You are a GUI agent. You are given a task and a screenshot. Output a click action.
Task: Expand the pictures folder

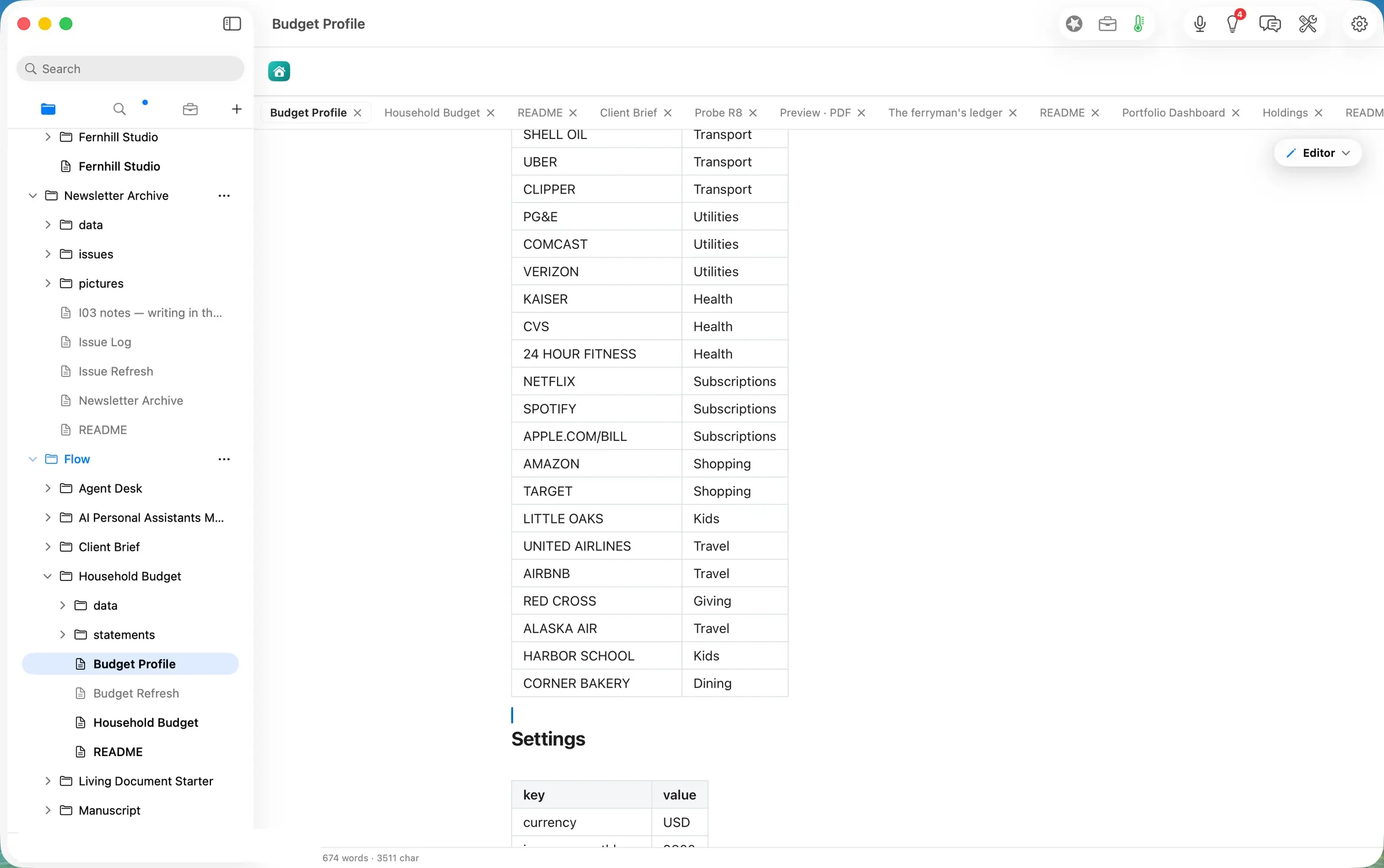(48, 283)
